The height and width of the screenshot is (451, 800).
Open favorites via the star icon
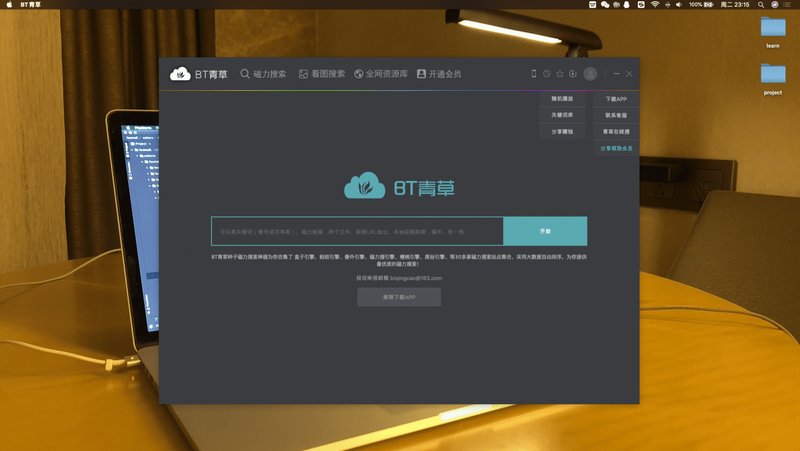(x=560, y=73)
